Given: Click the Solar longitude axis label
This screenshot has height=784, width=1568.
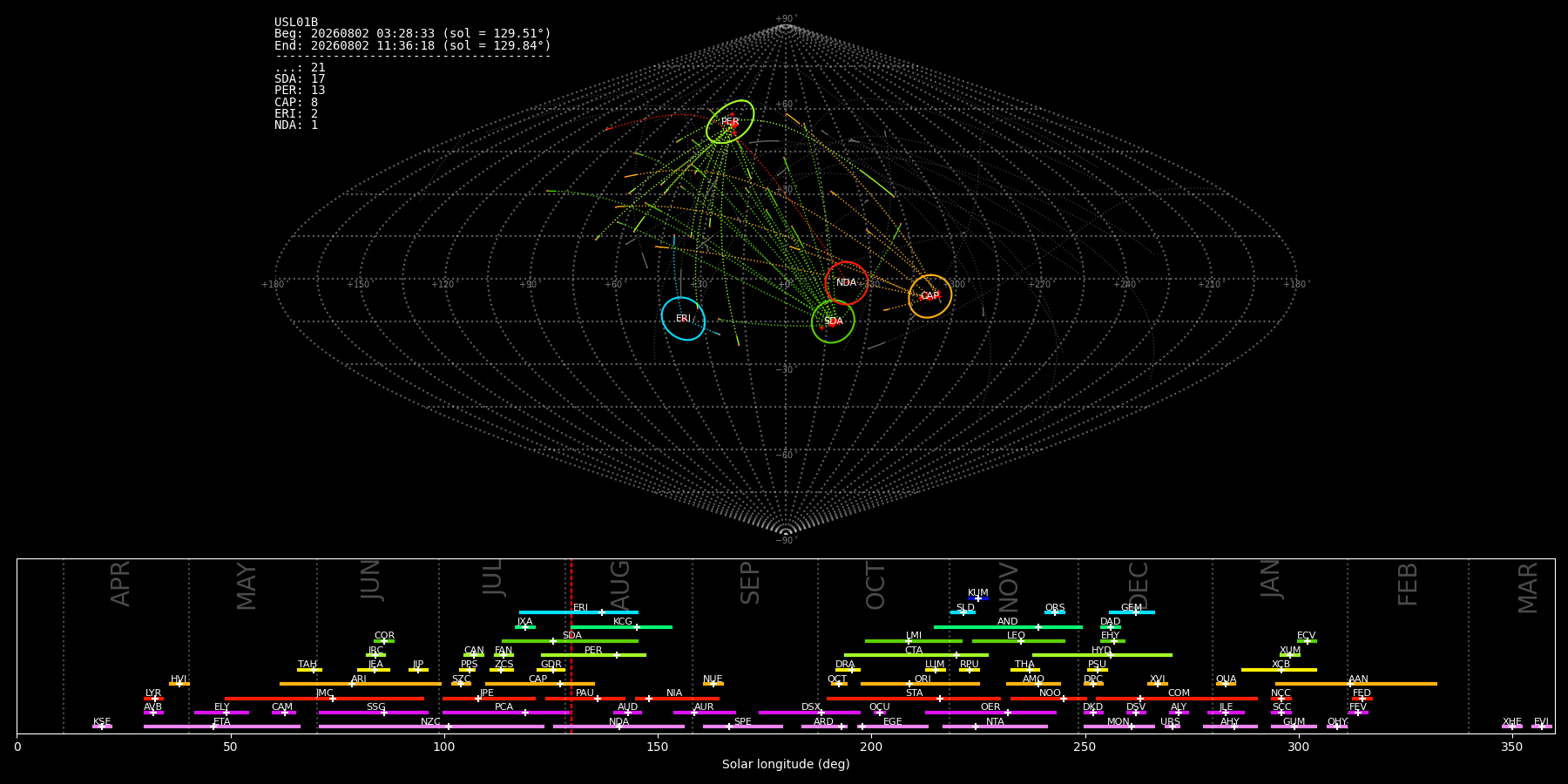Looking at the screenshot, I should pyautogui.click(x=786, y=765).
